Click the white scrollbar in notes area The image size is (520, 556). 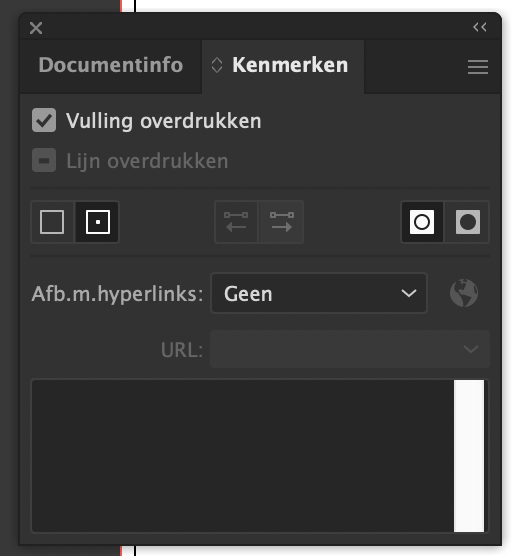click(x=469, y=456)
